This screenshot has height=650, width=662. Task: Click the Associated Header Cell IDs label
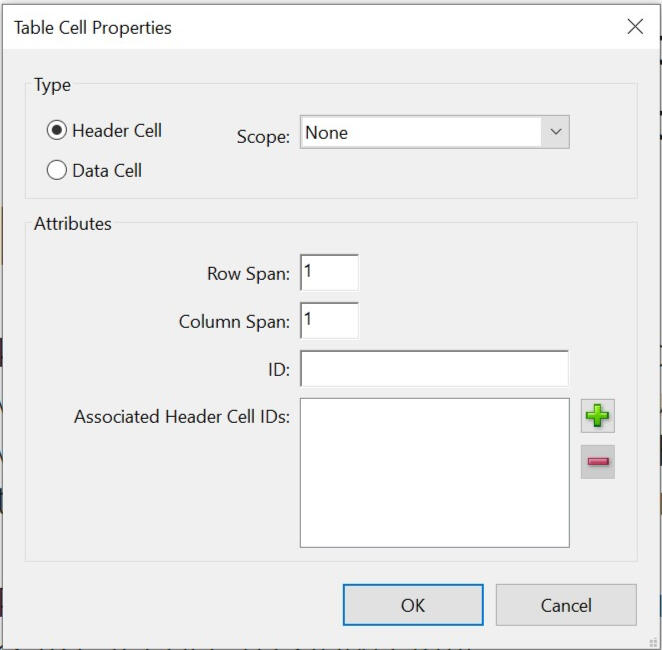[x=182, y=416]
